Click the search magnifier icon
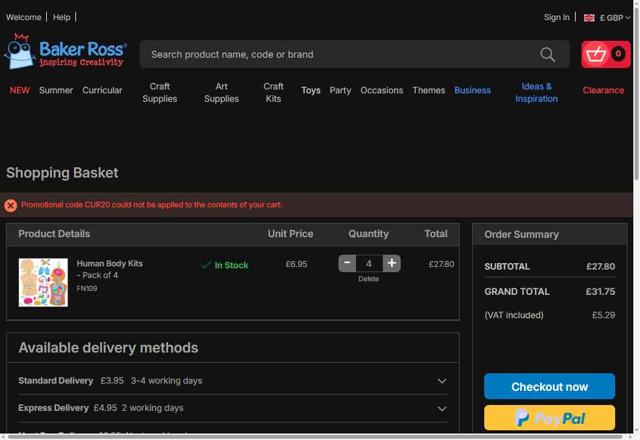 point(547,54)
